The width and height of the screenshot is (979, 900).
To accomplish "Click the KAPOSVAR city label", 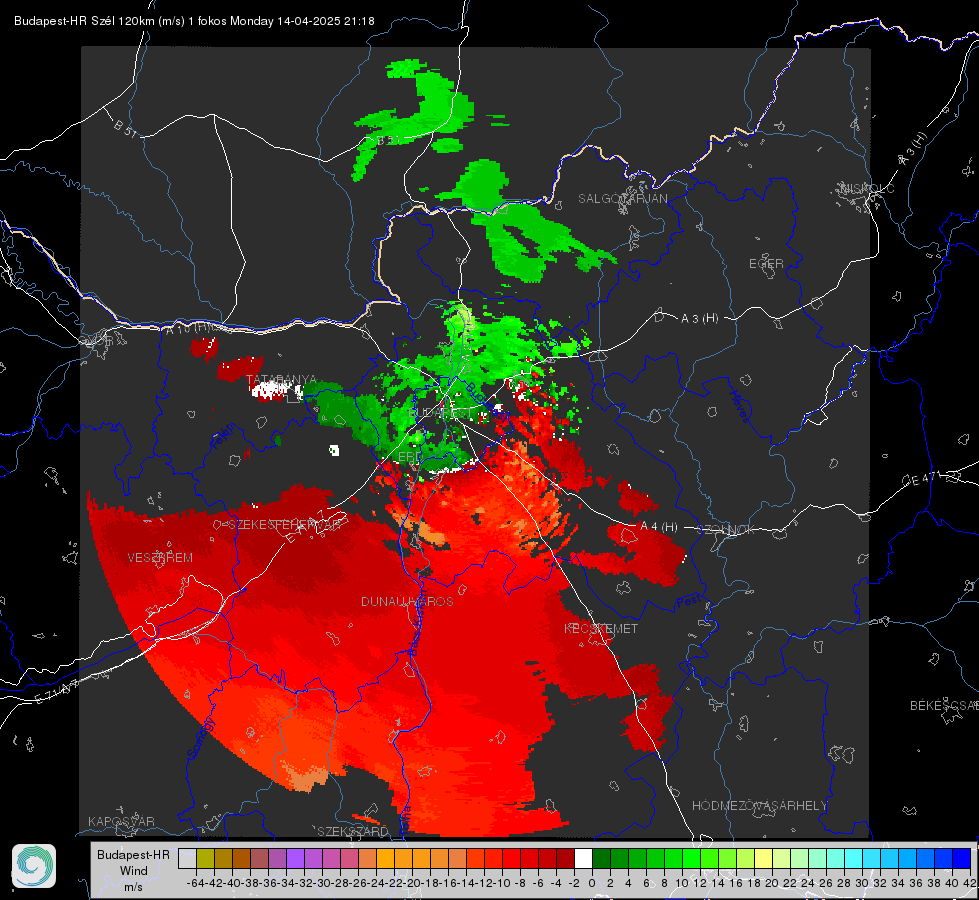I will pos(121,821).
